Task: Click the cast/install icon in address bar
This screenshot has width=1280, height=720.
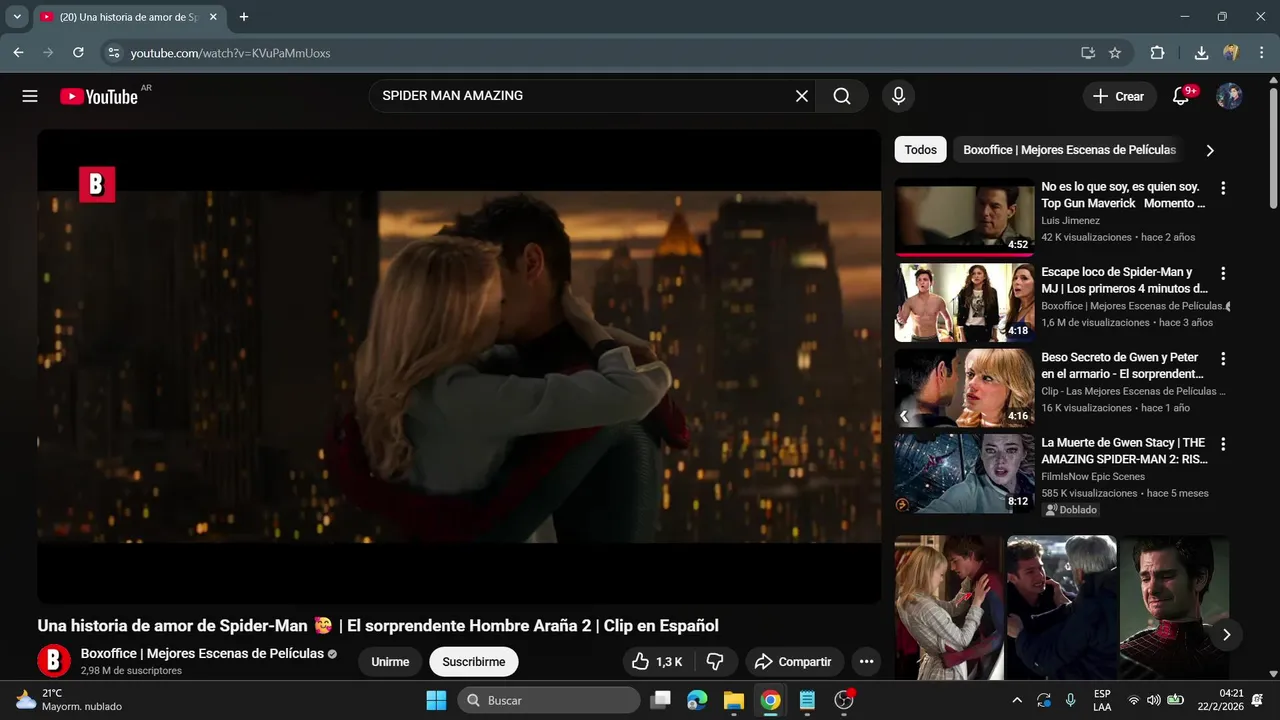Action: (1088, 53)
